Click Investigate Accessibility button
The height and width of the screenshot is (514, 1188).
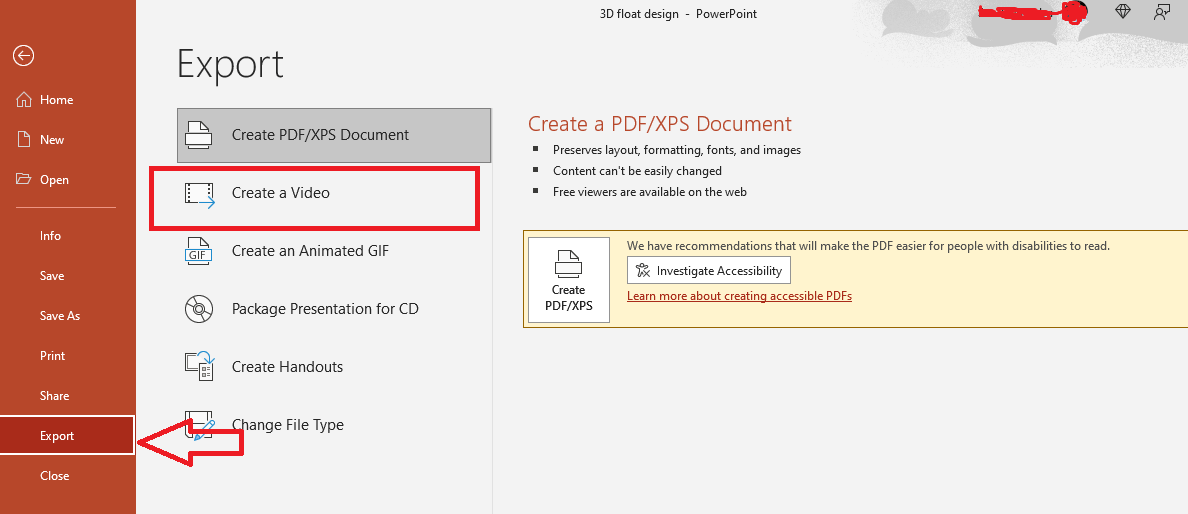click(708, 271)
